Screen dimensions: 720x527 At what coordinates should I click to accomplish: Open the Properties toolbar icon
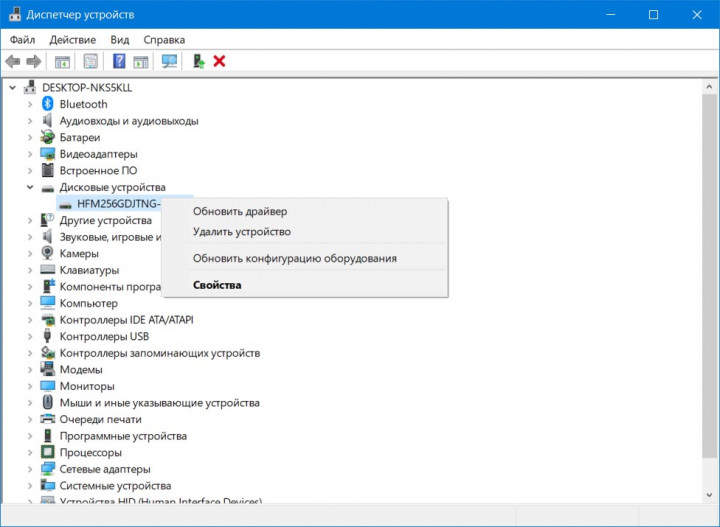pos(91,61)
